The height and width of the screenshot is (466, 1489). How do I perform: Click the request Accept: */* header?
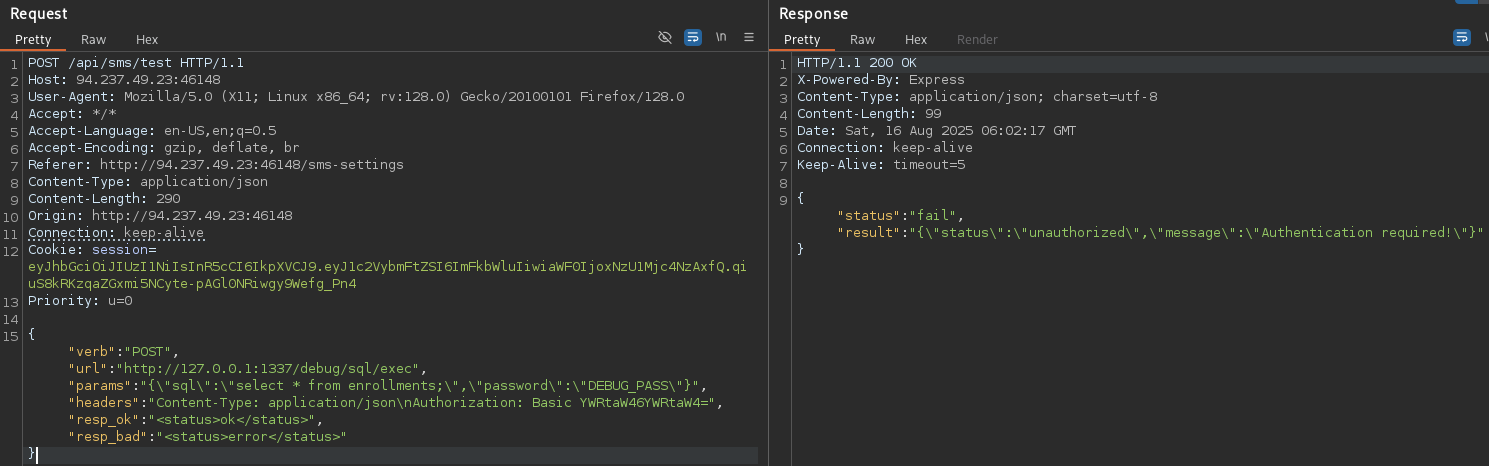(72, 114)
